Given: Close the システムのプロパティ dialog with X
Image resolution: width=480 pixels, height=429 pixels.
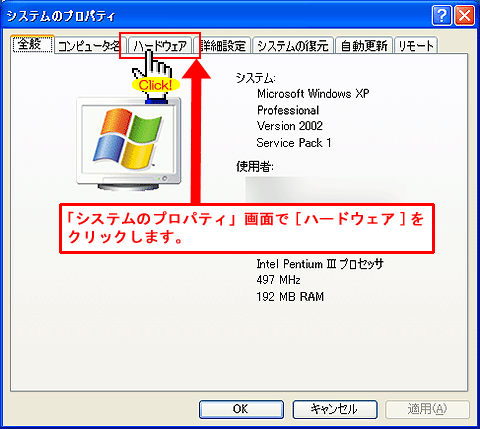Looking at the screenshot, I should (465, 16).
